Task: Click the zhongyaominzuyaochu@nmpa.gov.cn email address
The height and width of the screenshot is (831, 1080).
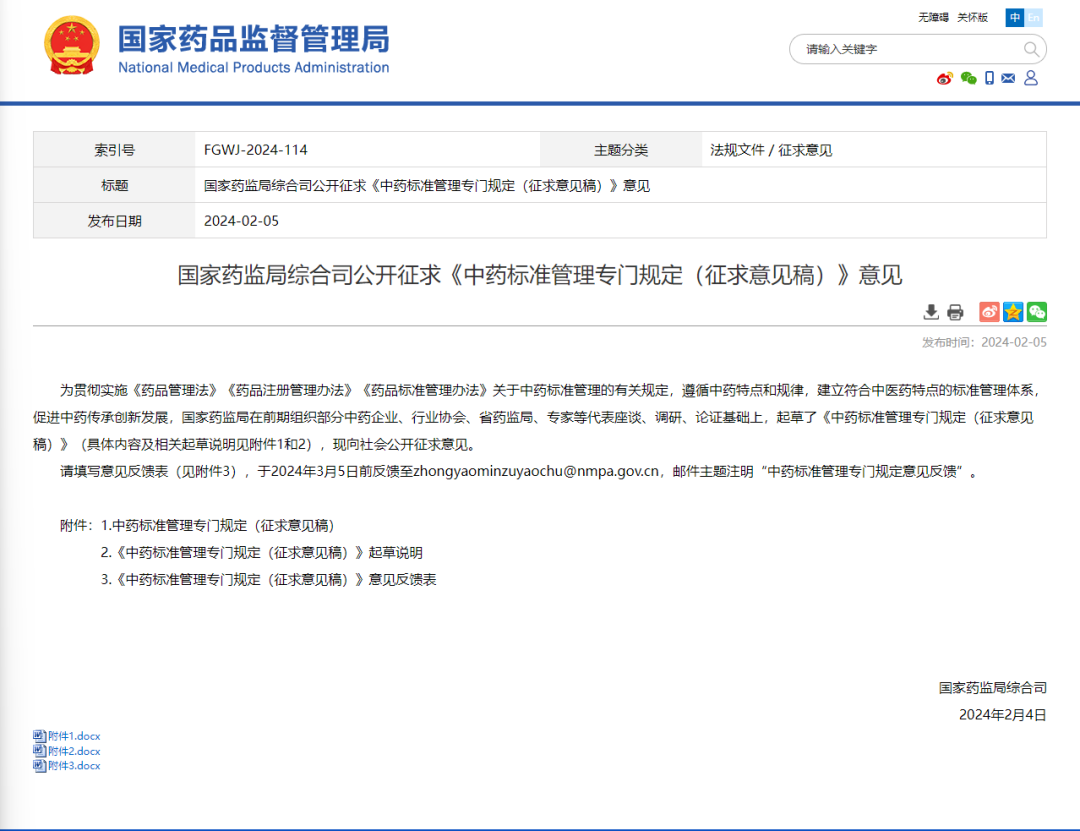Action: coord(536,471)
